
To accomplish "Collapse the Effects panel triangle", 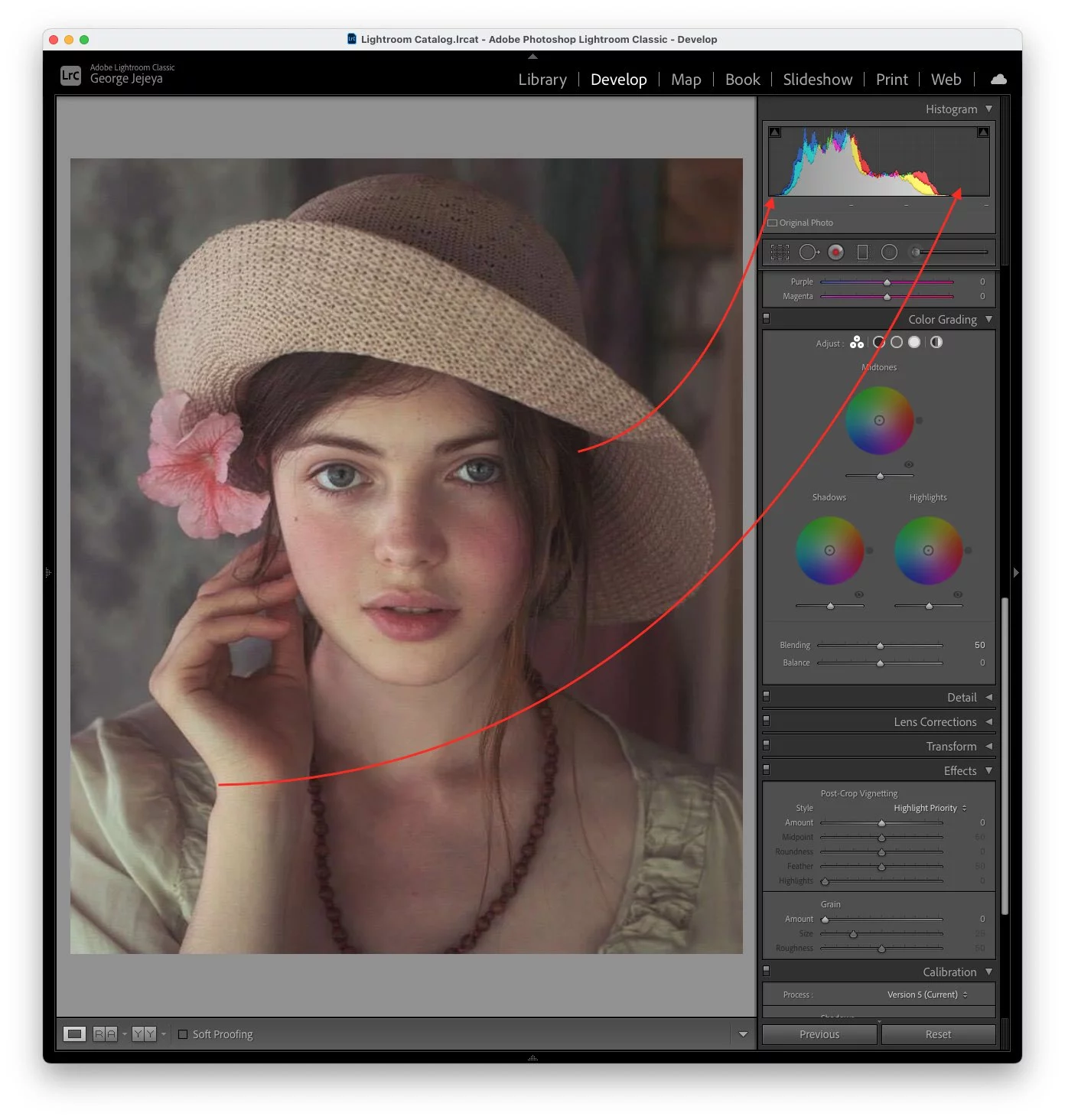I will pos(988,770).
